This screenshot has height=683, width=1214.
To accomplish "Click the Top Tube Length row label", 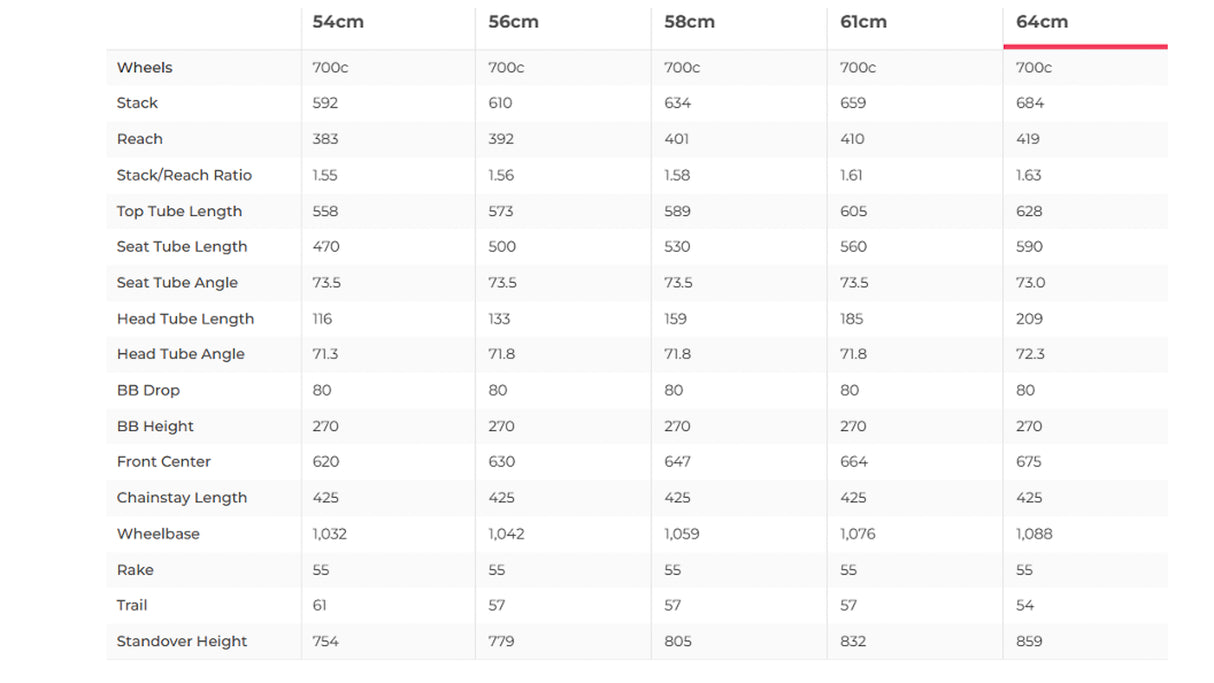I will click(x=180, y=211).
